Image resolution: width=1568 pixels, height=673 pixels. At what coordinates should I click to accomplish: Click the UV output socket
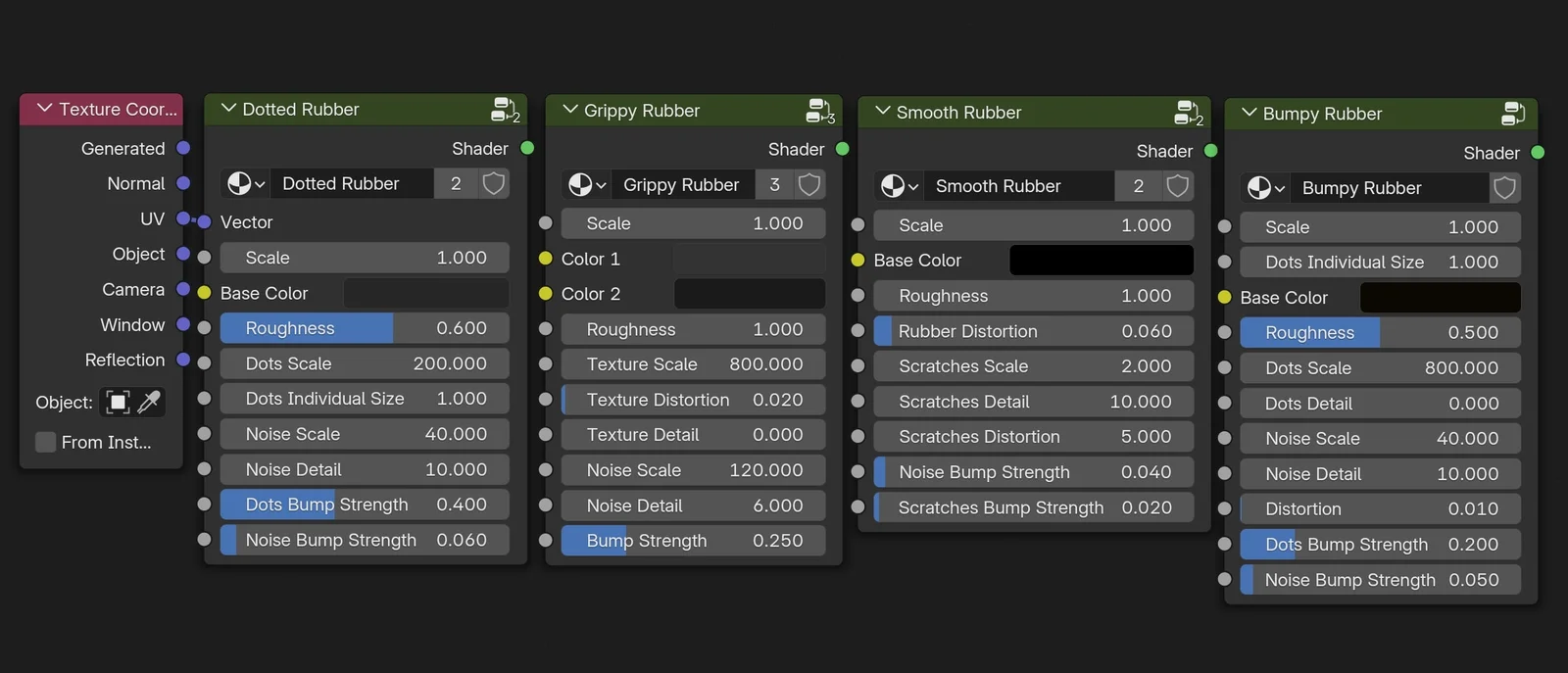183,218
